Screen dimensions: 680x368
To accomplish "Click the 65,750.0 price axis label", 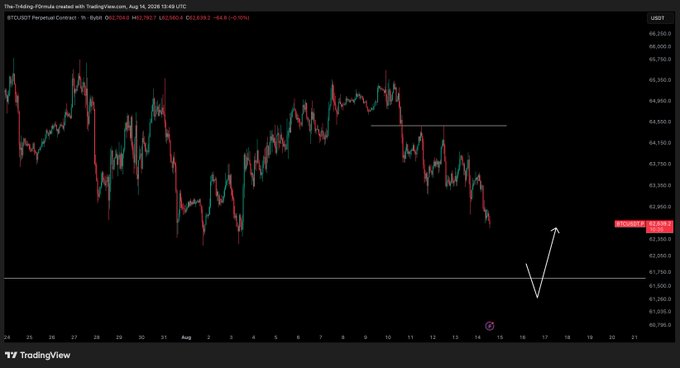I will tap(660, 59).
